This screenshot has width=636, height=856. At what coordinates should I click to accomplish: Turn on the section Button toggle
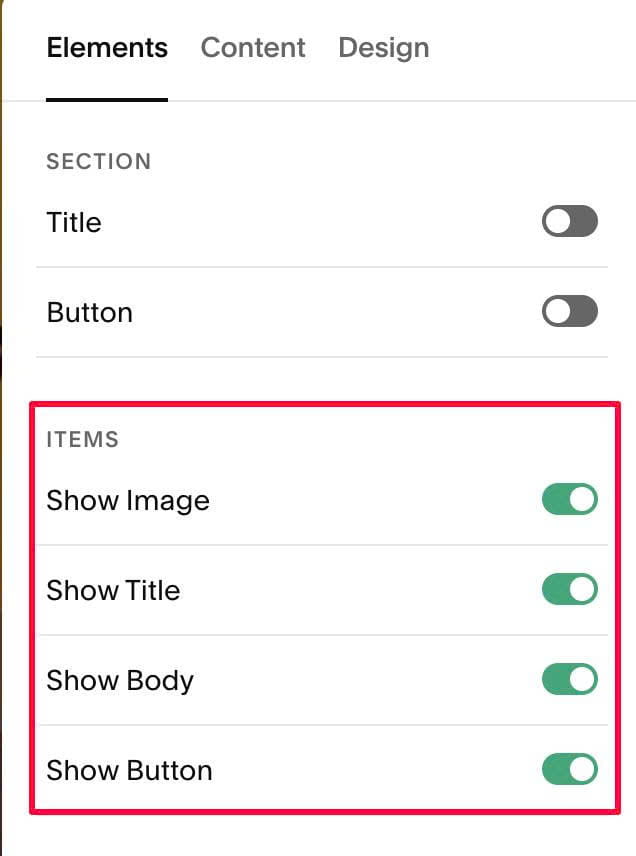pyautogui.click(x=569, y=311)
